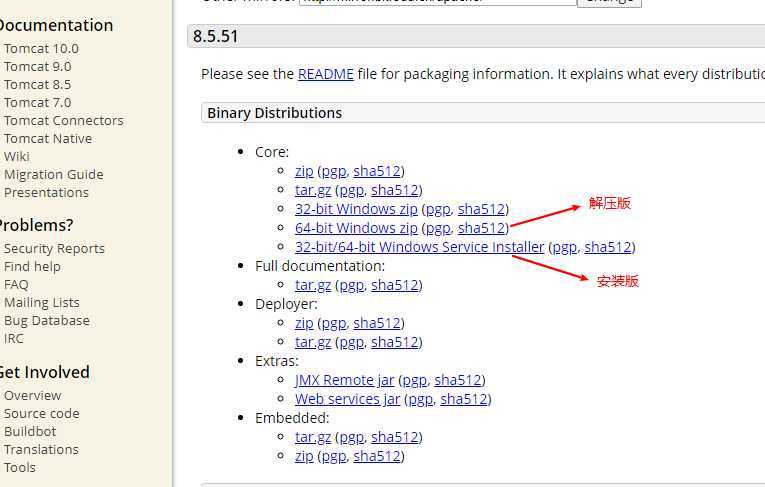Open pgp link for Embedded zip
Screen dimensions: 765x487
coord(334,457)
